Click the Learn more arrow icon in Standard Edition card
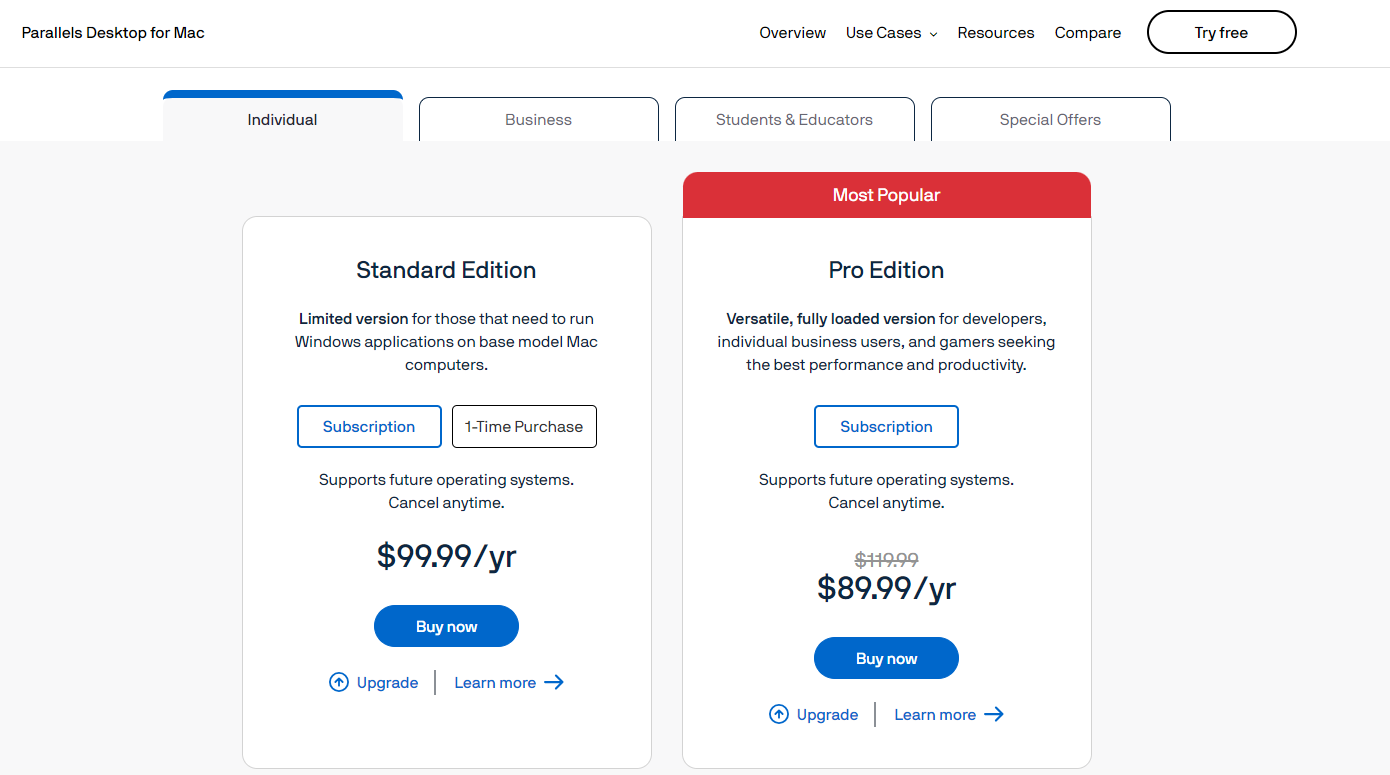 tap(553, 682)
